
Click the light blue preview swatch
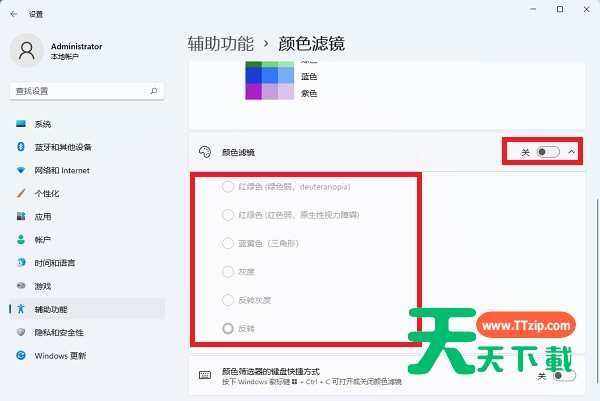click(x=286, y=76)
